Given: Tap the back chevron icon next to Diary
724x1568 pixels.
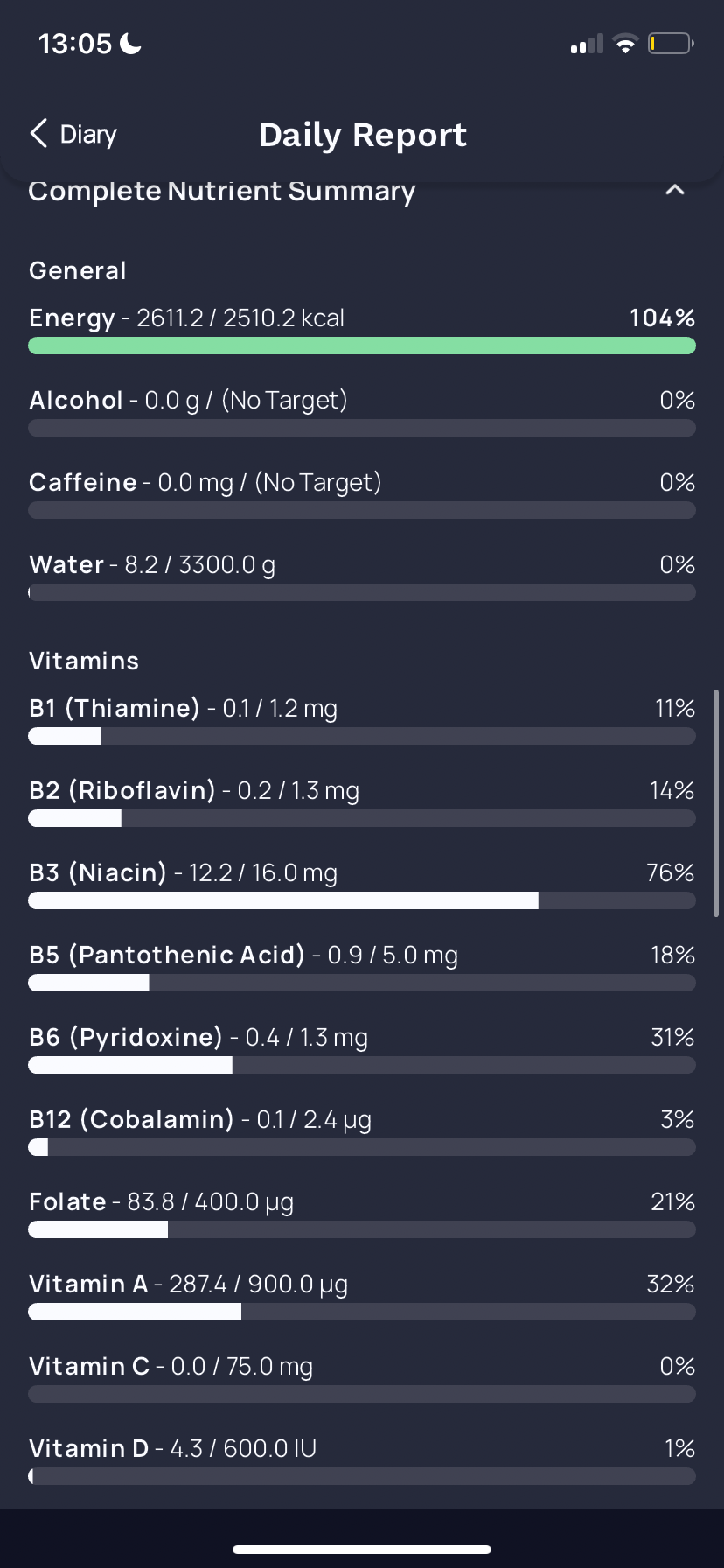Looking at the screenshot, I should point(38,134).
